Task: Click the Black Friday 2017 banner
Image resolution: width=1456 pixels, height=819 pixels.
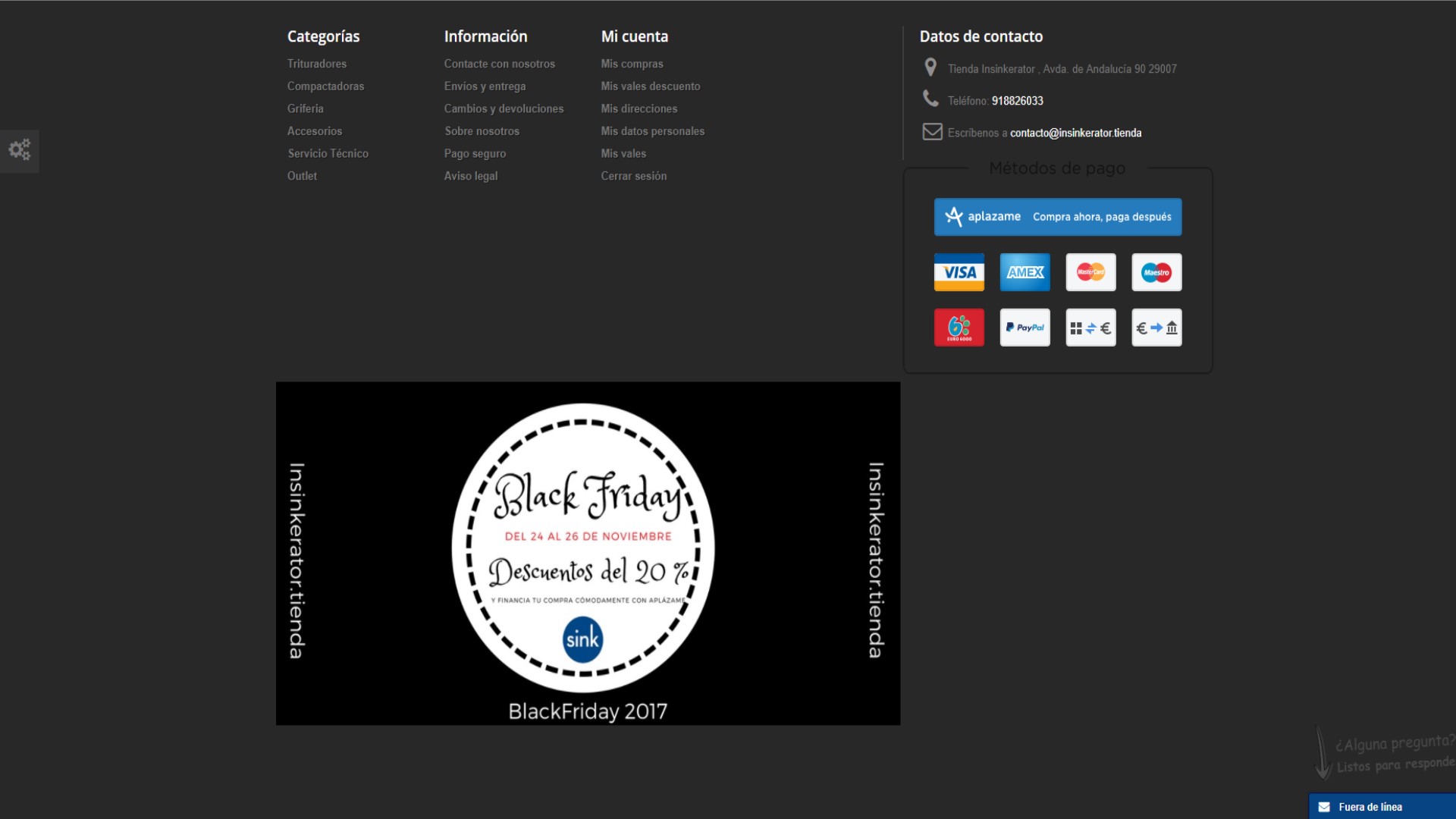Action: pos(588,553)
